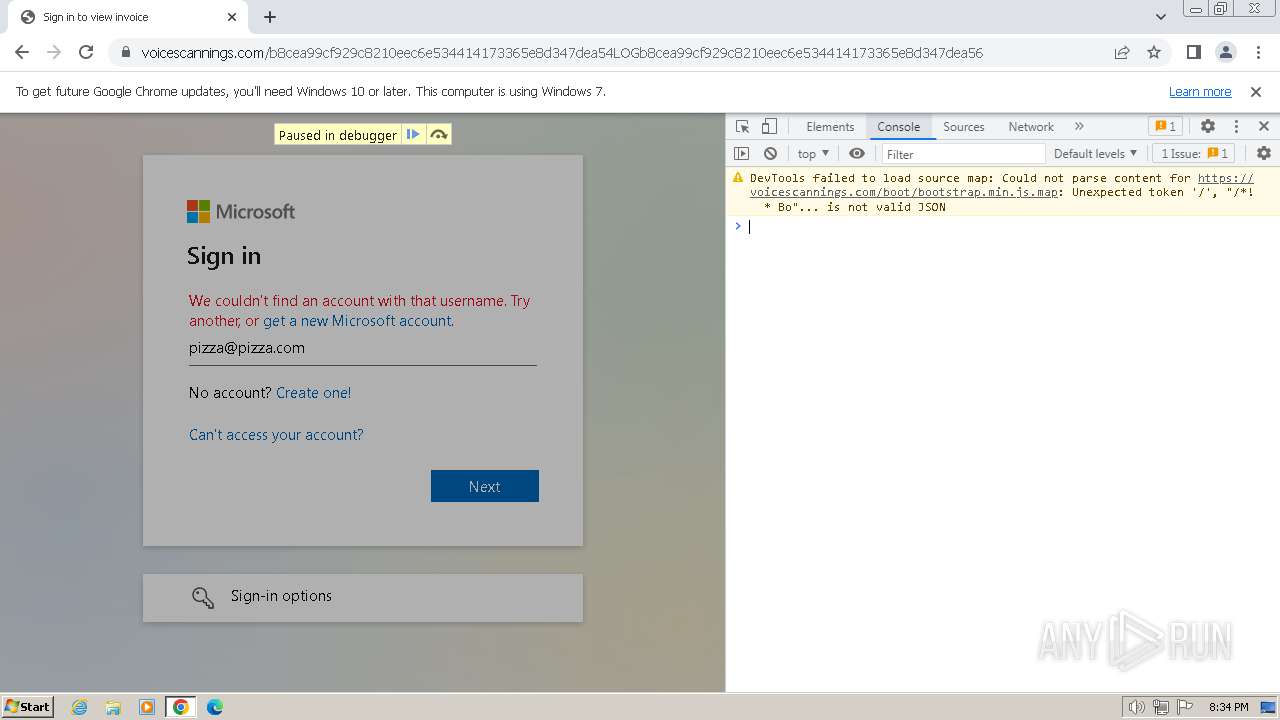The width and height of the screenshot is (1280, 720).
Task: Select Chrome in the taskbar
Action: (181, 707)
